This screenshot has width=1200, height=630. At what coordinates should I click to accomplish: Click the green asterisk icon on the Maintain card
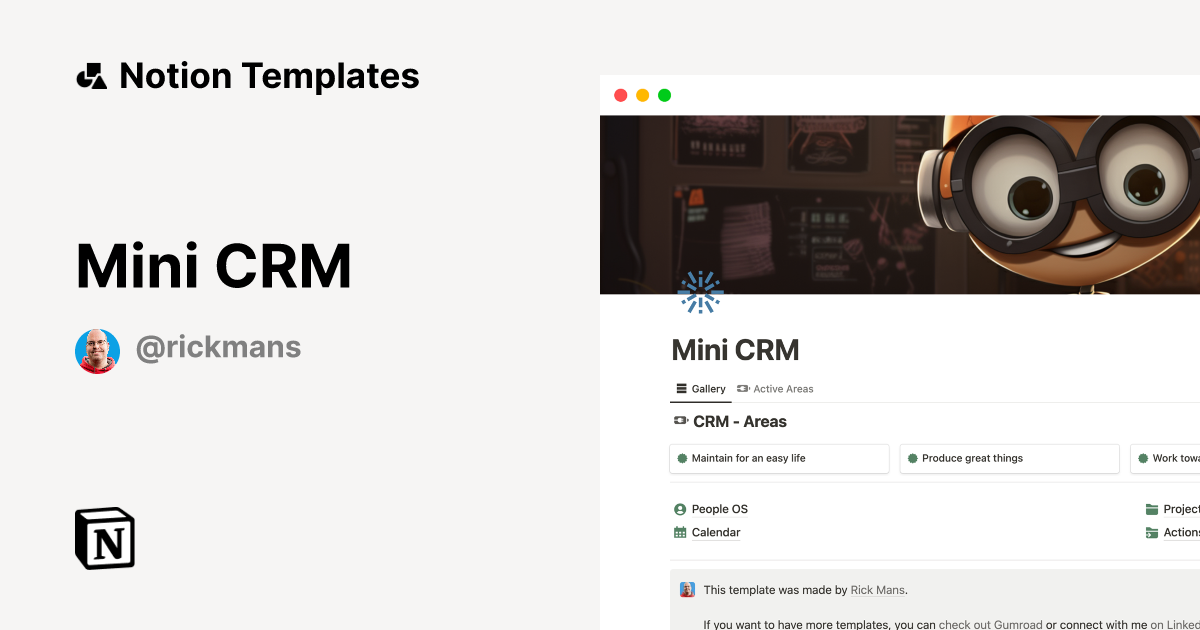tap(682, 458)
